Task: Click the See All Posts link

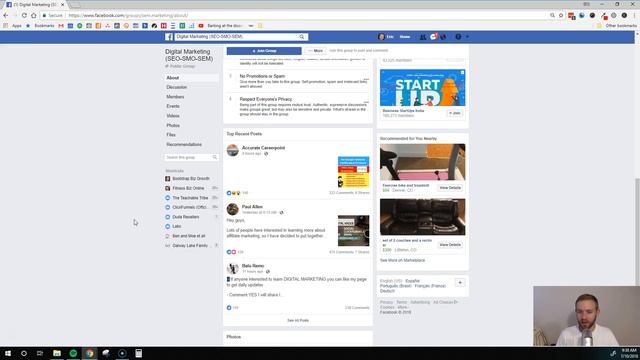Action: pyautogui.click(x=298, y=320)
